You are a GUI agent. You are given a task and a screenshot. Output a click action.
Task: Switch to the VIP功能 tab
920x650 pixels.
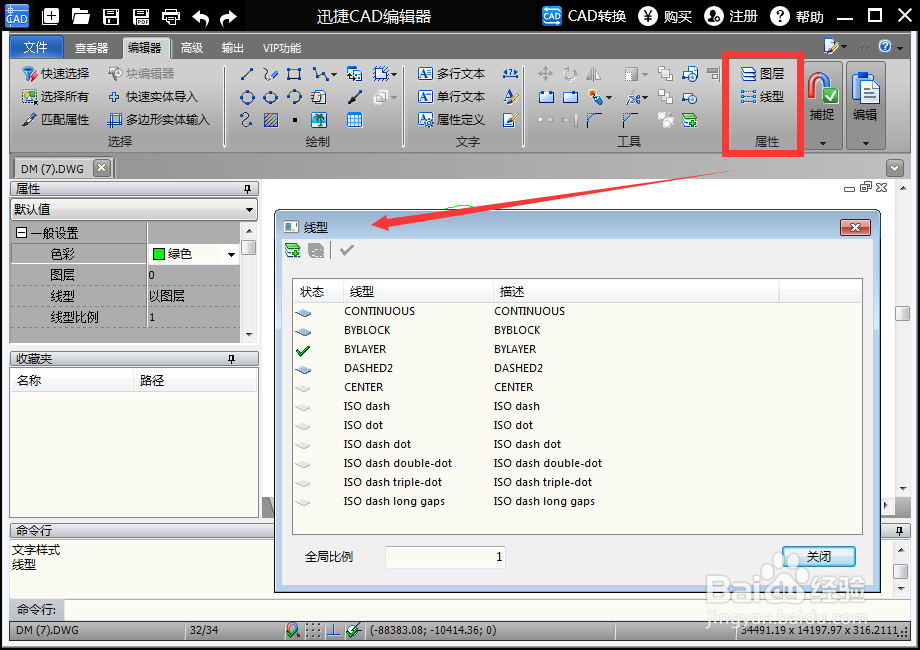coord(282,48)
